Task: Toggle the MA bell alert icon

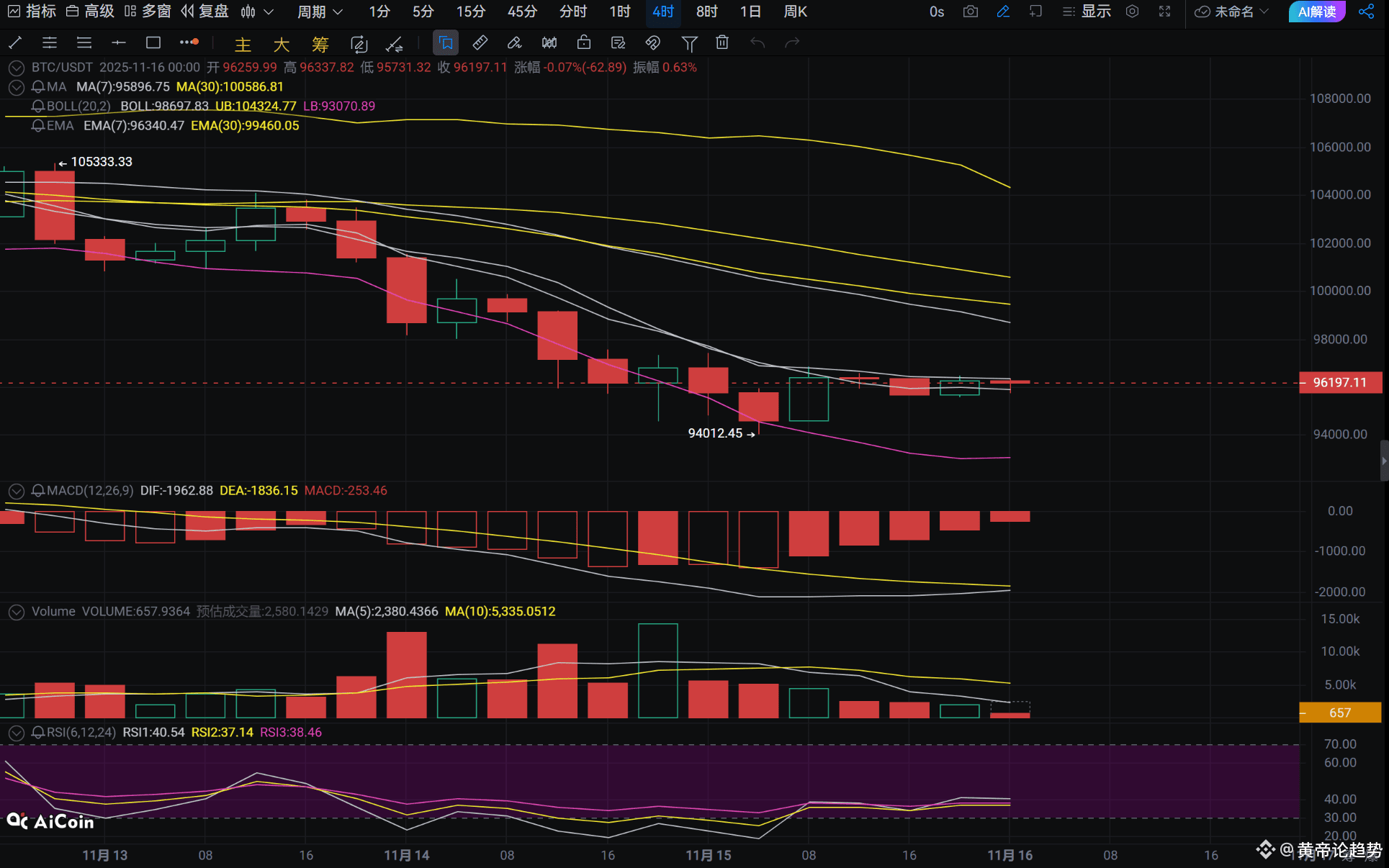Action: click(38, 87)
